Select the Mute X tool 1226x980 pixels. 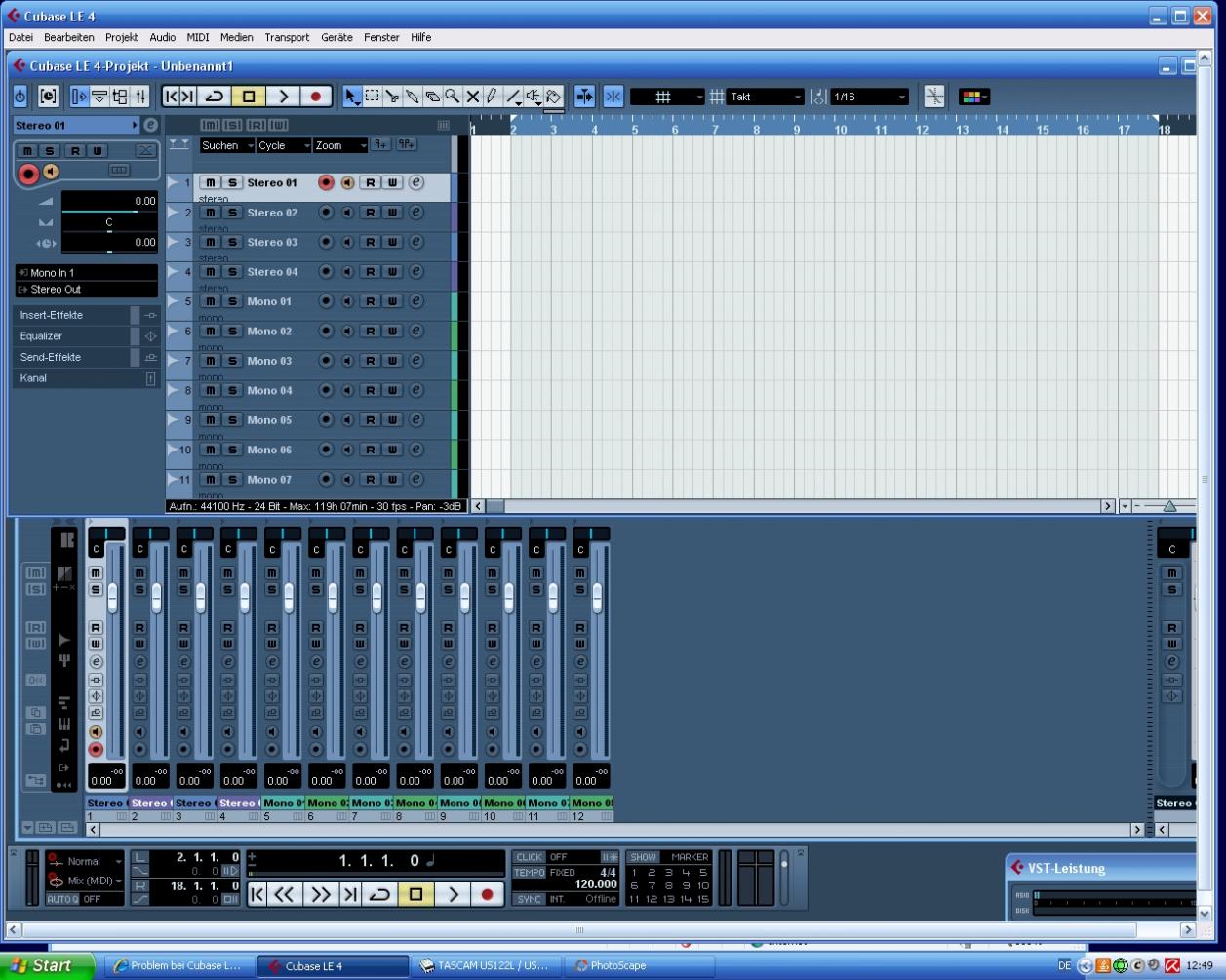click(473, 97)
